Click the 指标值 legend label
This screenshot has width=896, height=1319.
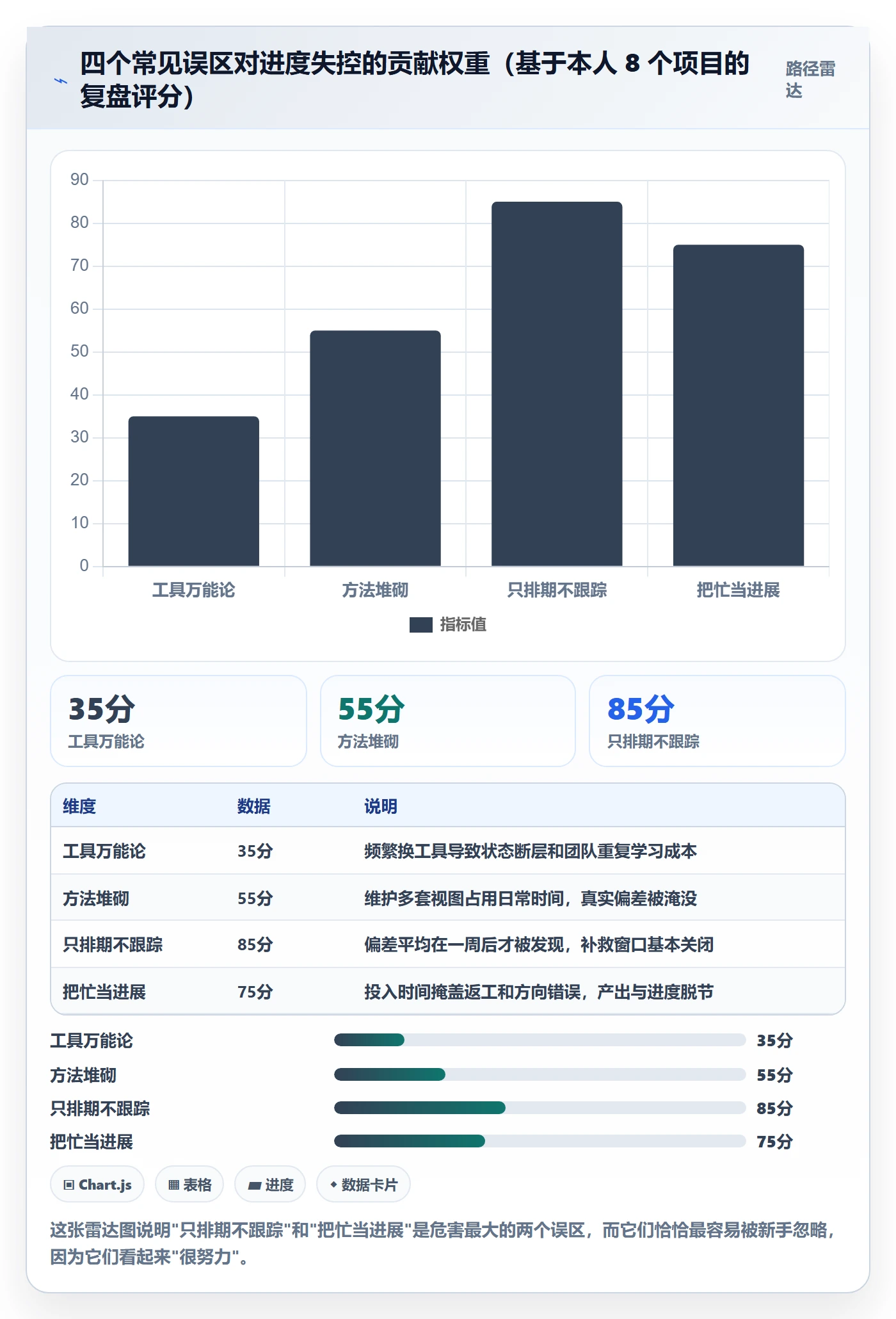(x=463, y=625)
